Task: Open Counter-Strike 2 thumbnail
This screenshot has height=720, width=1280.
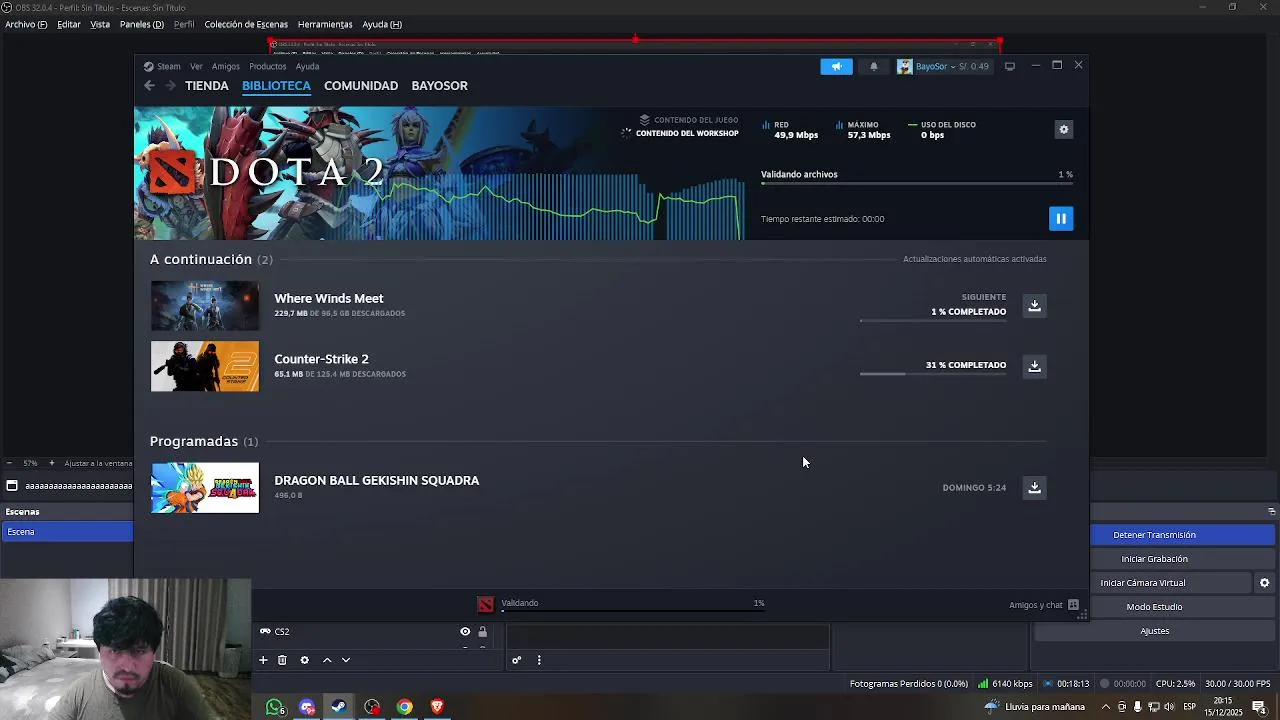Action: pos(205,366)
